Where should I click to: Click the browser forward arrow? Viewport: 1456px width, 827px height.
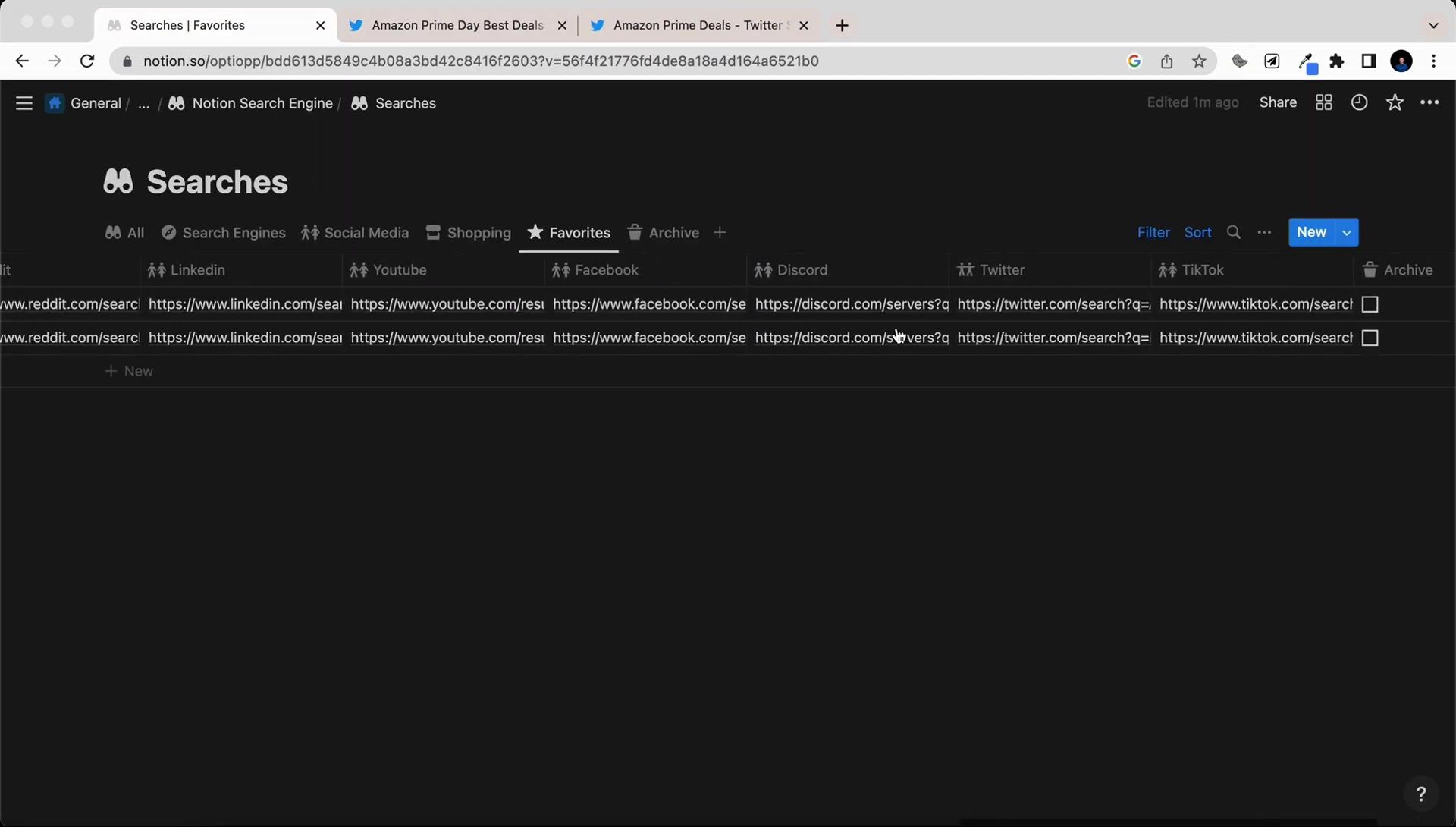click(54, 61)
